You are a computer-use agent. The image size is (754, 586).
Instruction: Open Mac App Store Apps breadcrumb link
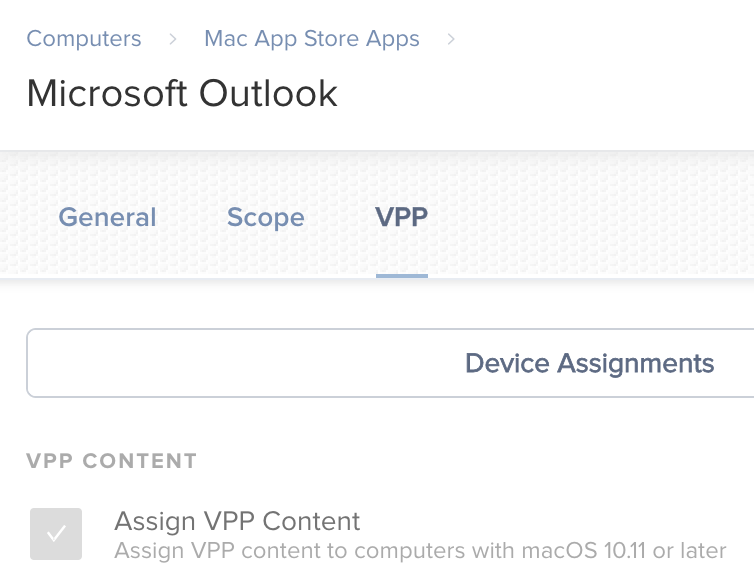pyautogui.click(x=312, y=38)
